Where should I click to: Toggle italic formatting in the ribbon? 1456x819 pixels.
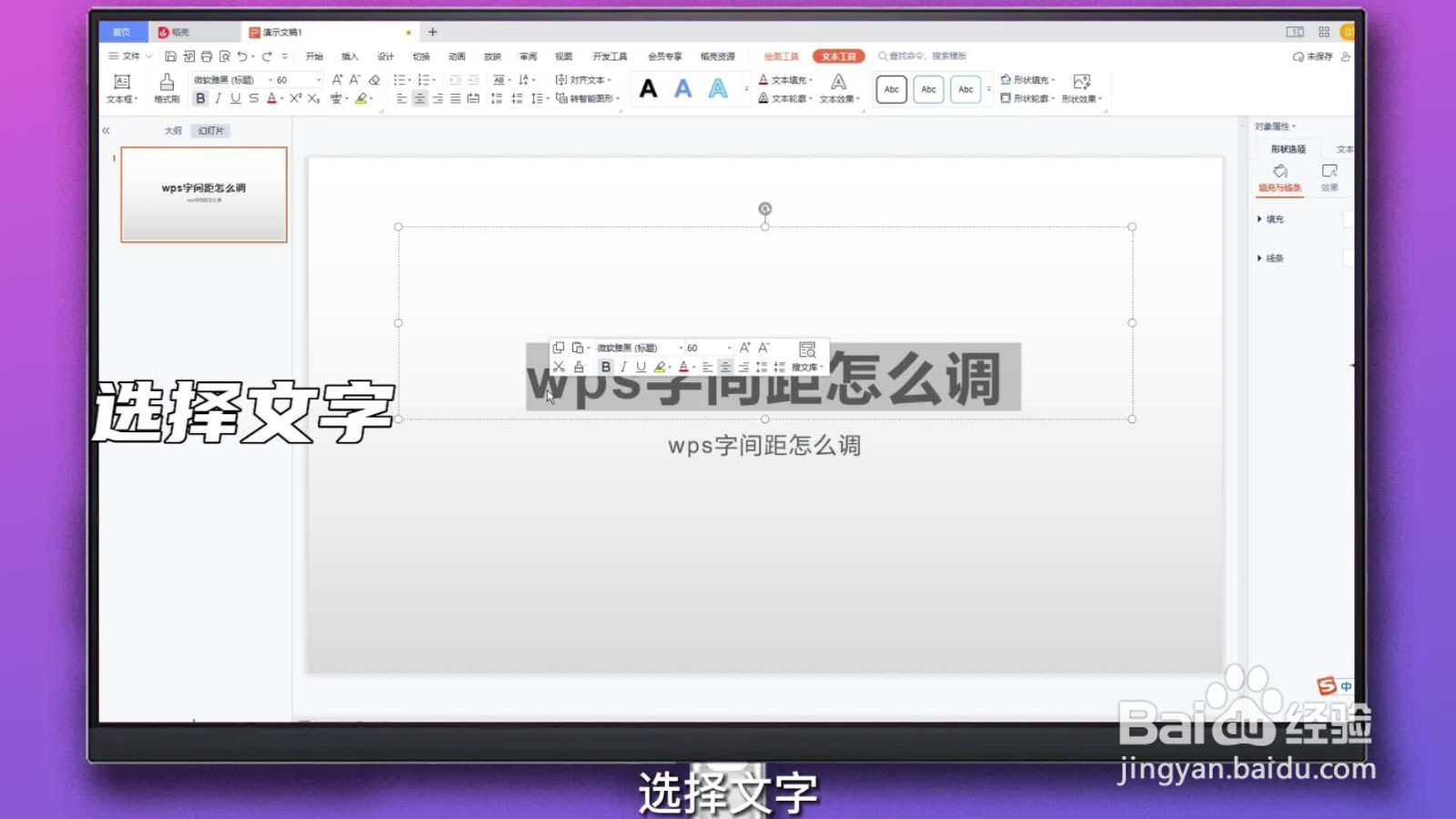click(217, 98)
